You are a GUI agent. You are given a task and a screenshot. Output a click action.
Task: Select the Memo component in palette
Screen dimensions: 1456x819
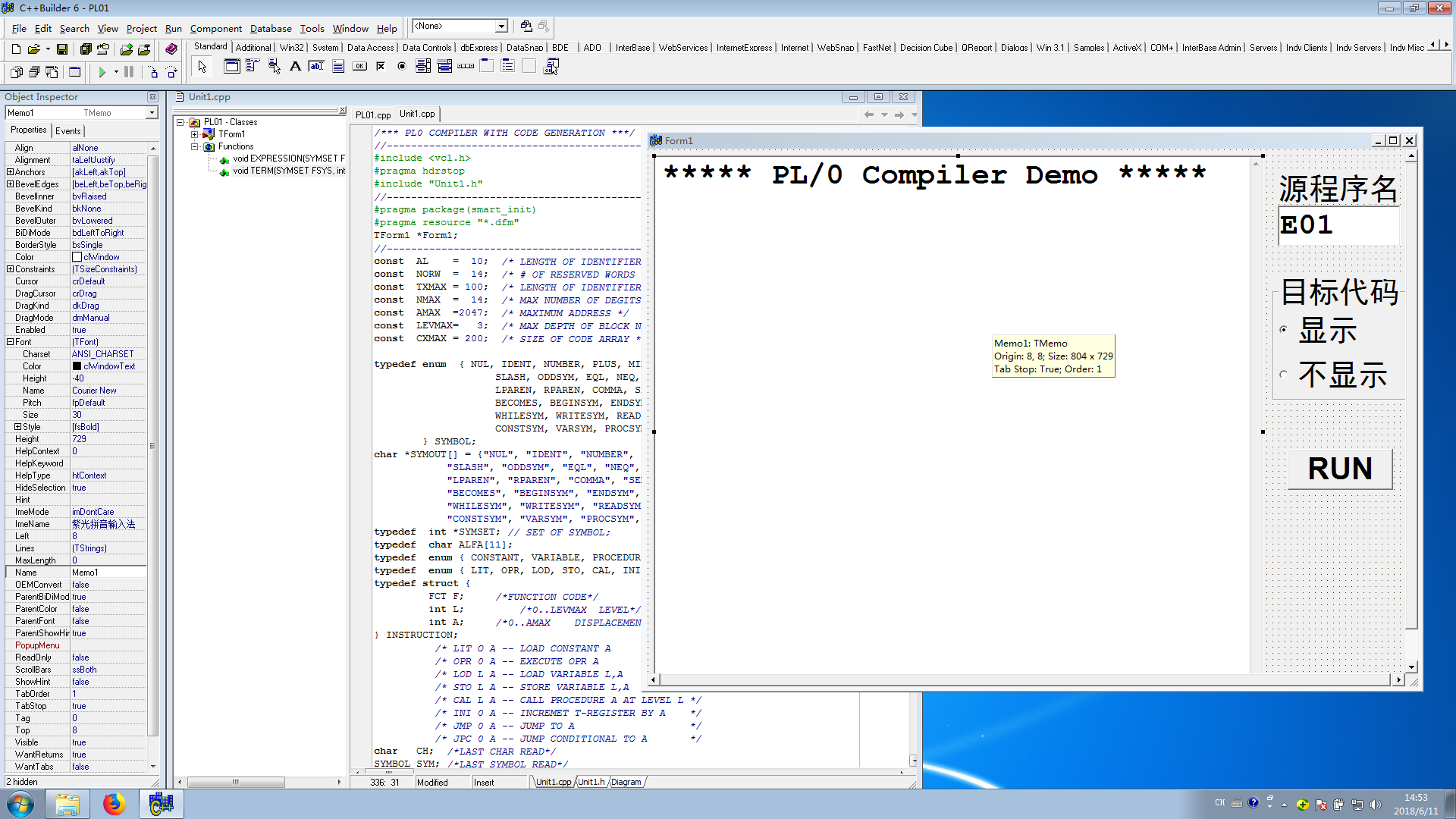[x=338, y=67]
